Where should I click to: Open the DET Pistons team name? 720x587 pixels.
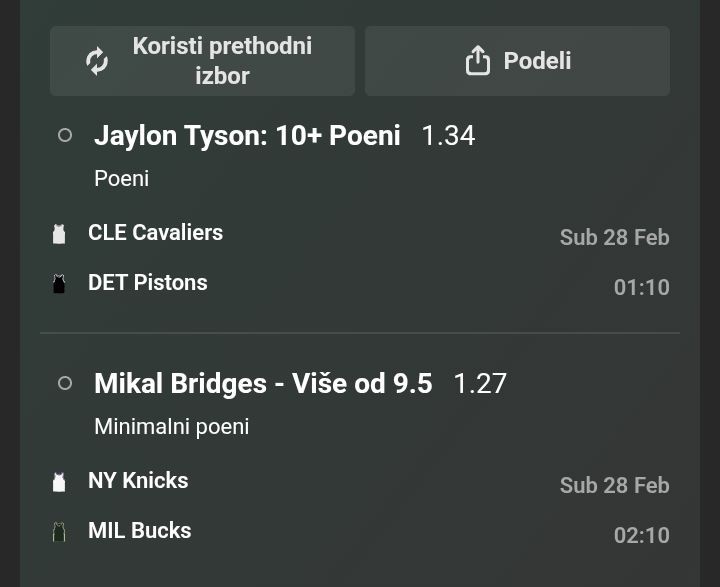tap(148, 282)
